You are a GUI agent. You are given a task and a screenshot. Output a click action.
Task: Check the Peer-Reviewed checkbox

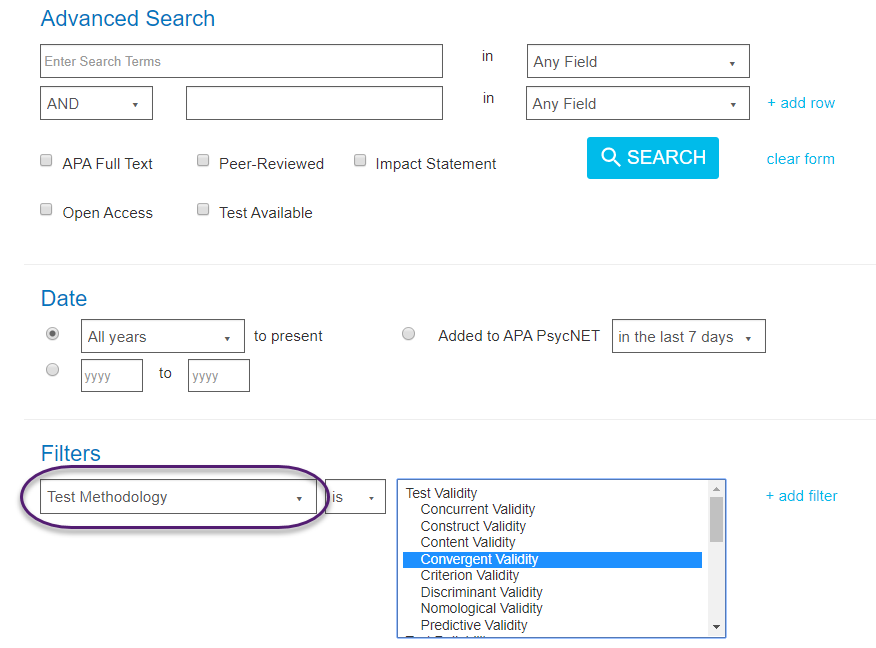(203, 161)
